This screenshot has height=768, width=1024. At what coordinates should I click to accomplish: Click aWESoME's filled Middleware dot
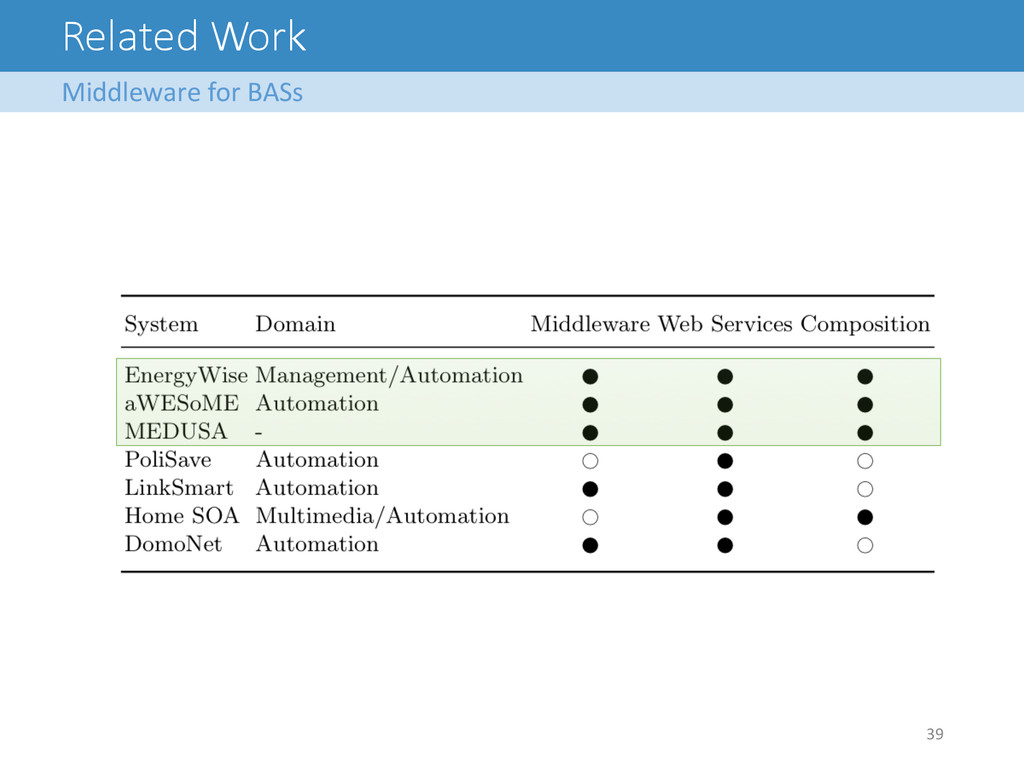tap(590, 405)
